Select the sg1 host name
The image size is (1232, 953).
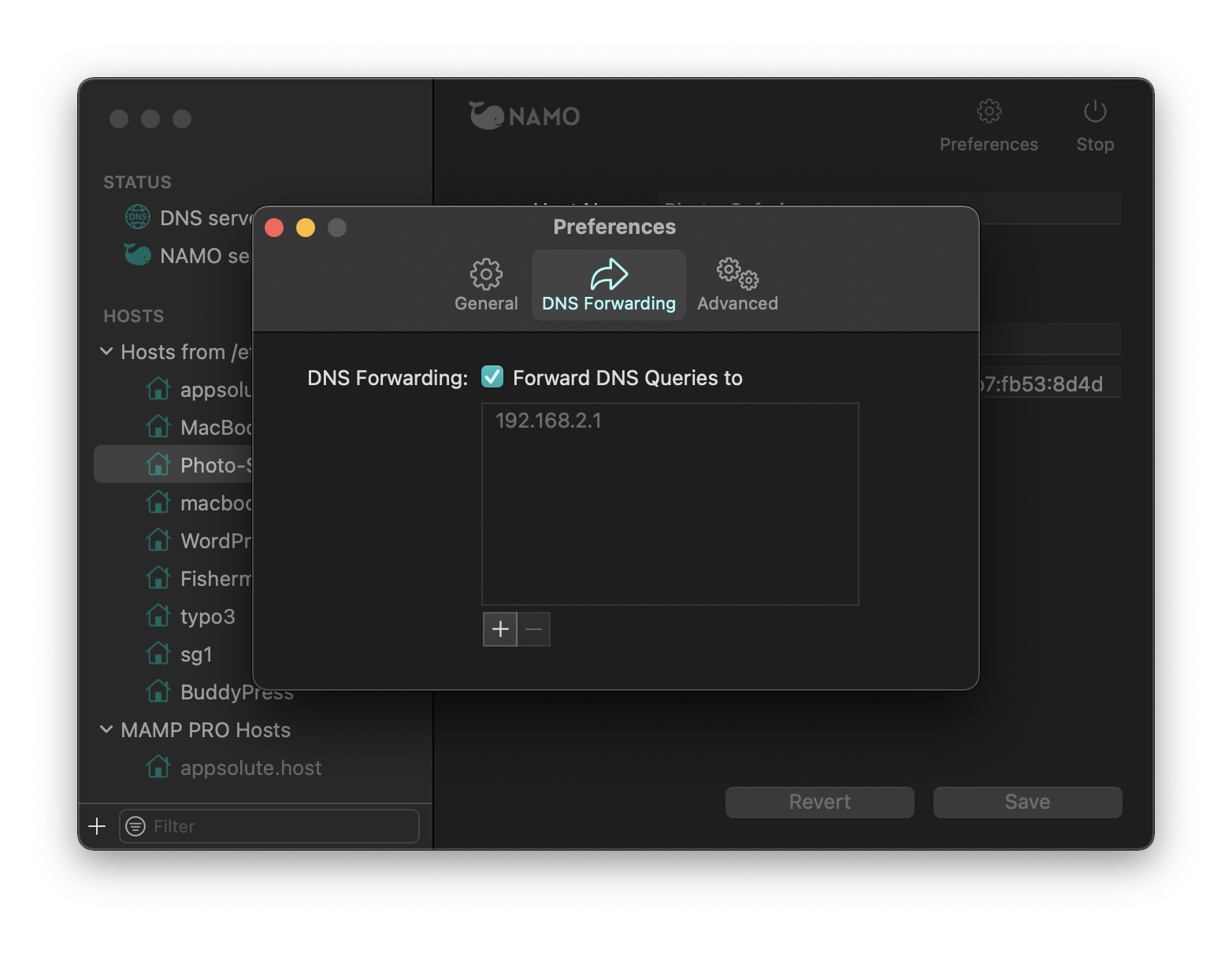[196, 654]
